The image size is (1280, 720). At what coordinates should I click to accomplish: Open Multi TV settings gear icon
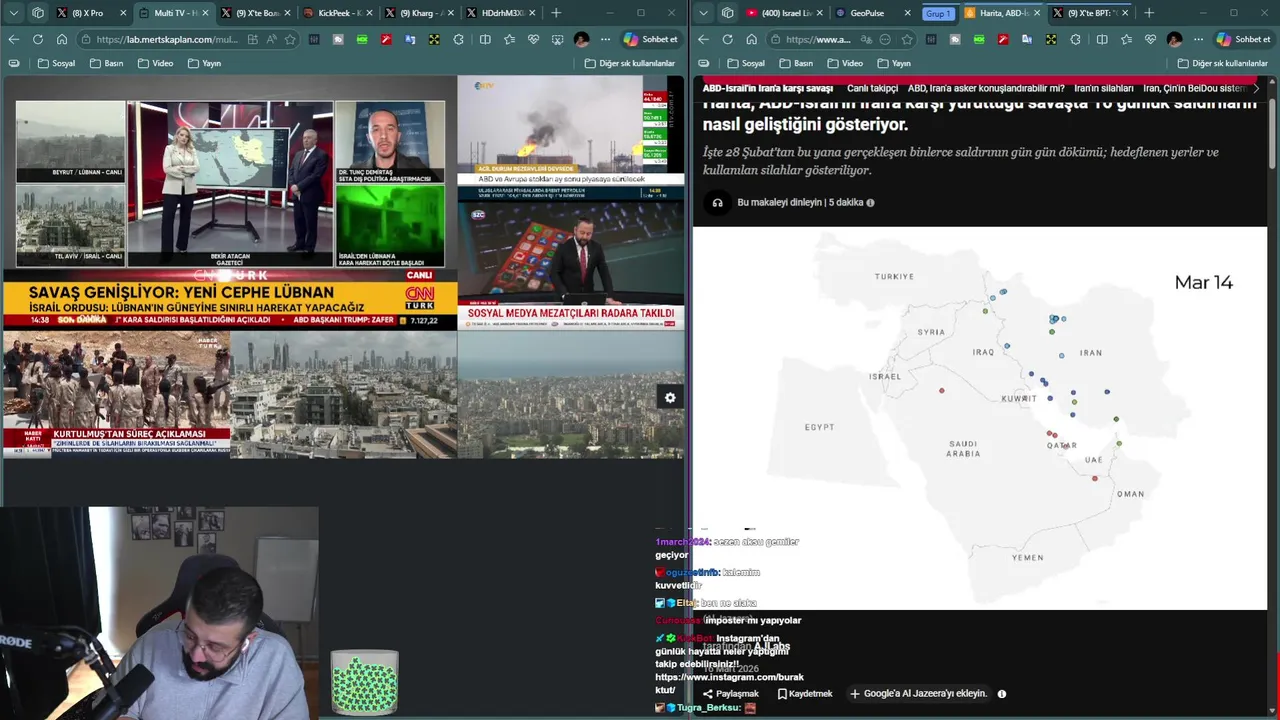click(x=670, y=398)
